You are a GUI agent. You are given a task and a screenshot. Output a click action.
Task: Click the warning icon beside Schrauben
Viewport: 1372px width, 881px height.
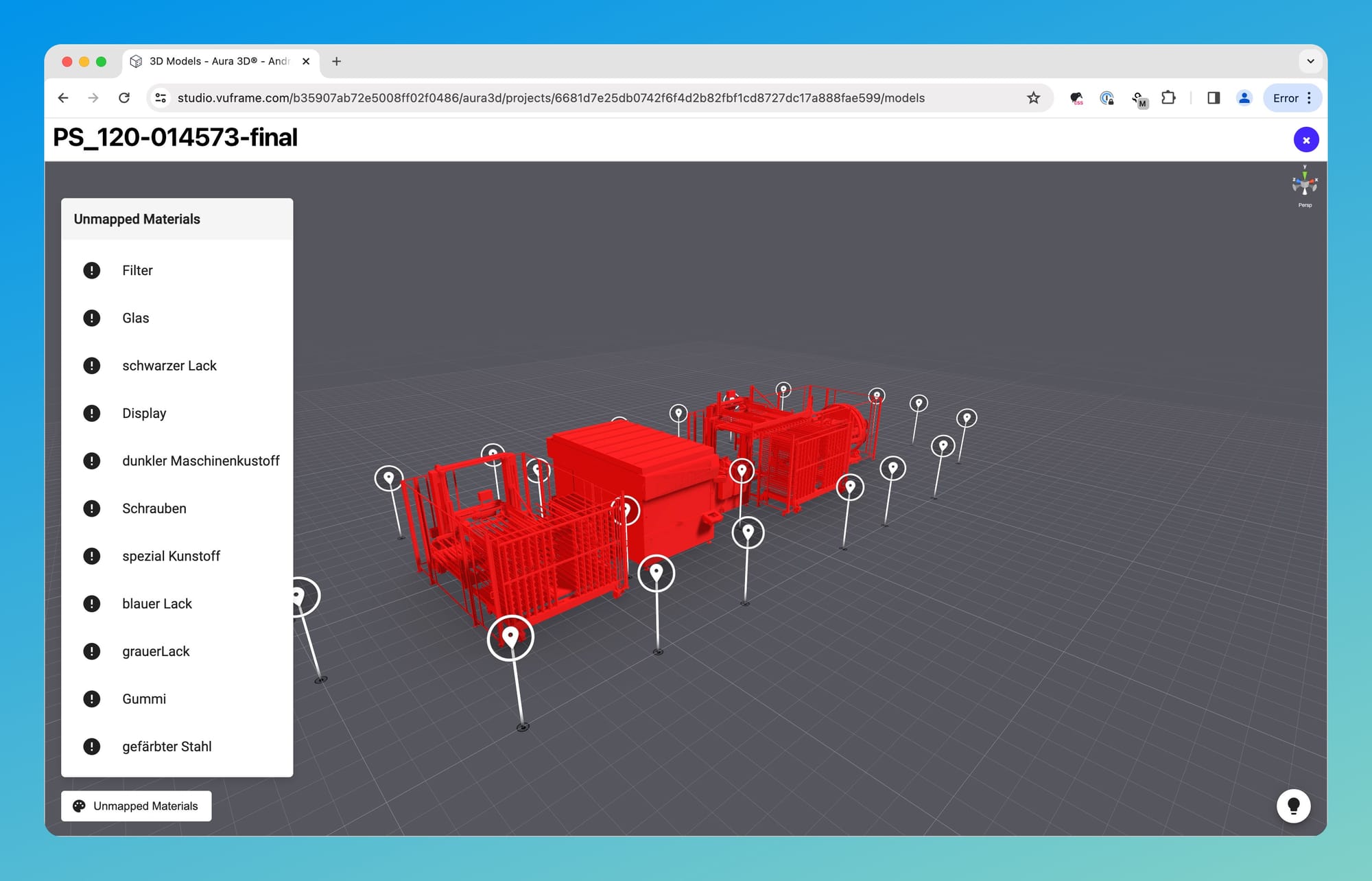[x=91, y=508]
